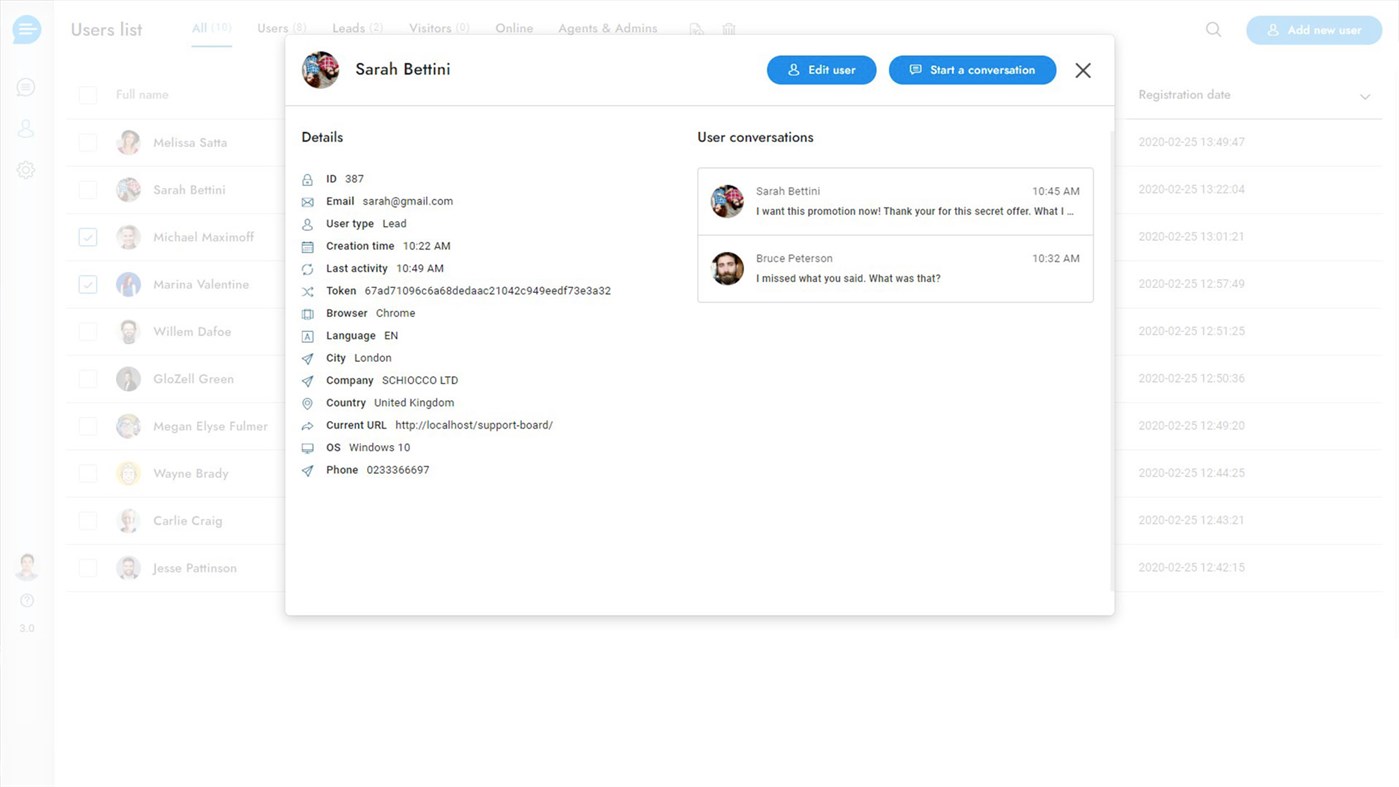Open the Support Board logo menu icon

[27, 30]
